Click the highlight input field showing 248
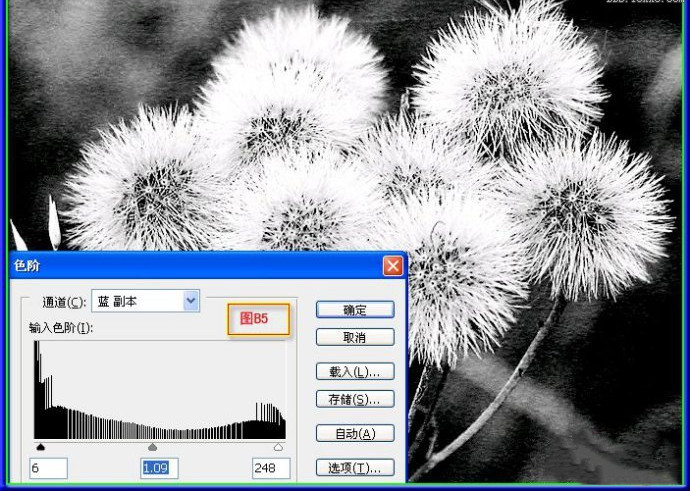Image resolution: width=690 pixels, height=491 pixels. (x=272, y=468)
